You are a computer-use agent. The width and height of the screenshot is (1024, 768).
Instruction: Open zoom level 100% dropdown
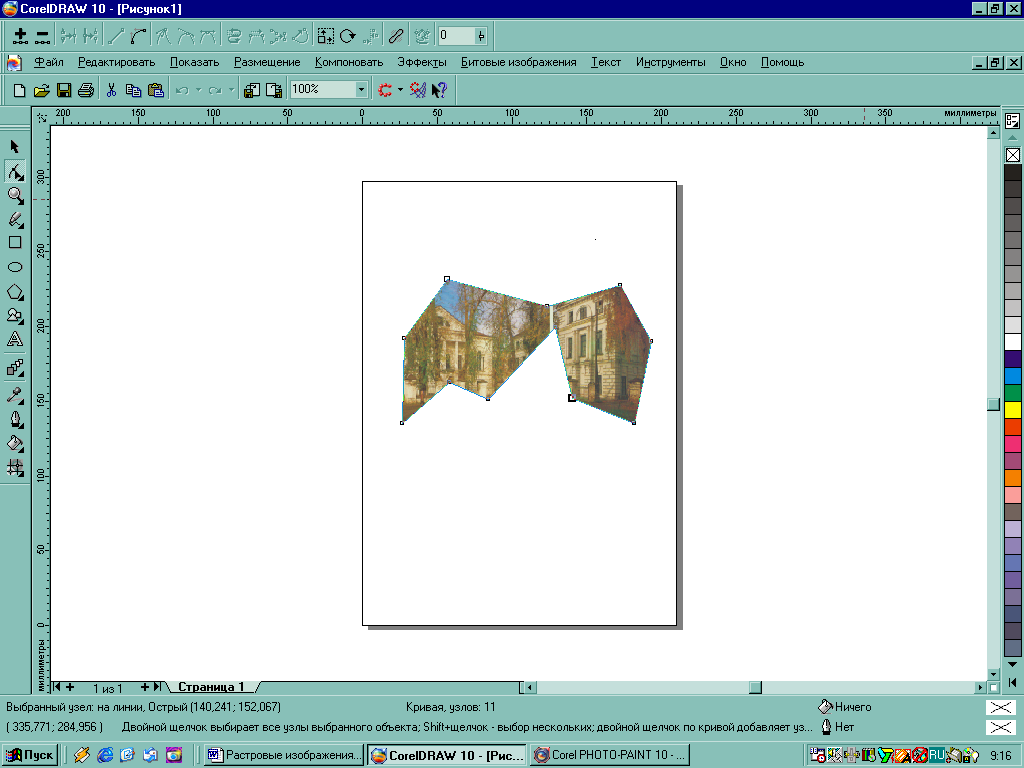(x=361, y=89)
